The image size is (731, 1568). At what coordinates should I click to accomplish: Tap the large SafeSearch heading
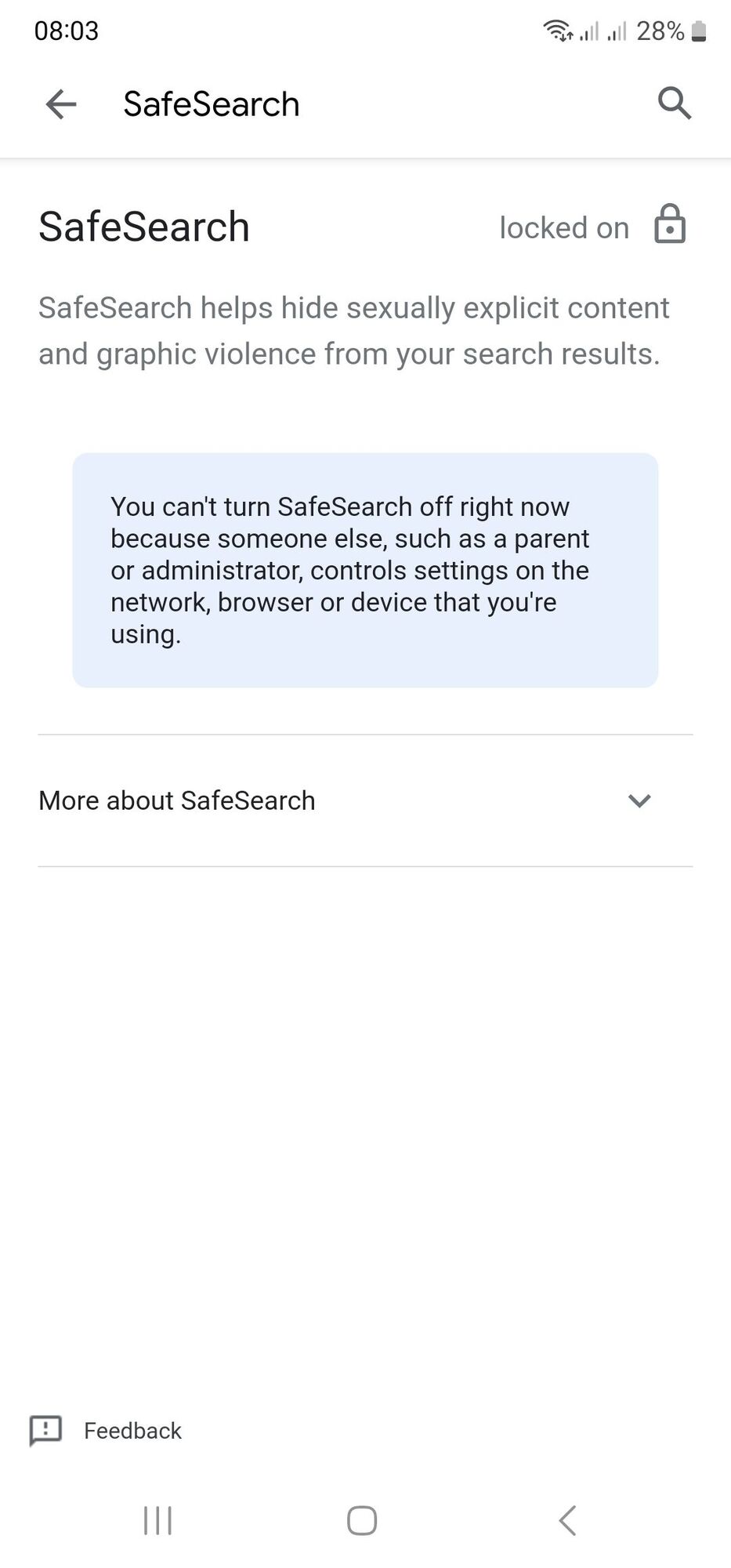(x=144, y=227)
